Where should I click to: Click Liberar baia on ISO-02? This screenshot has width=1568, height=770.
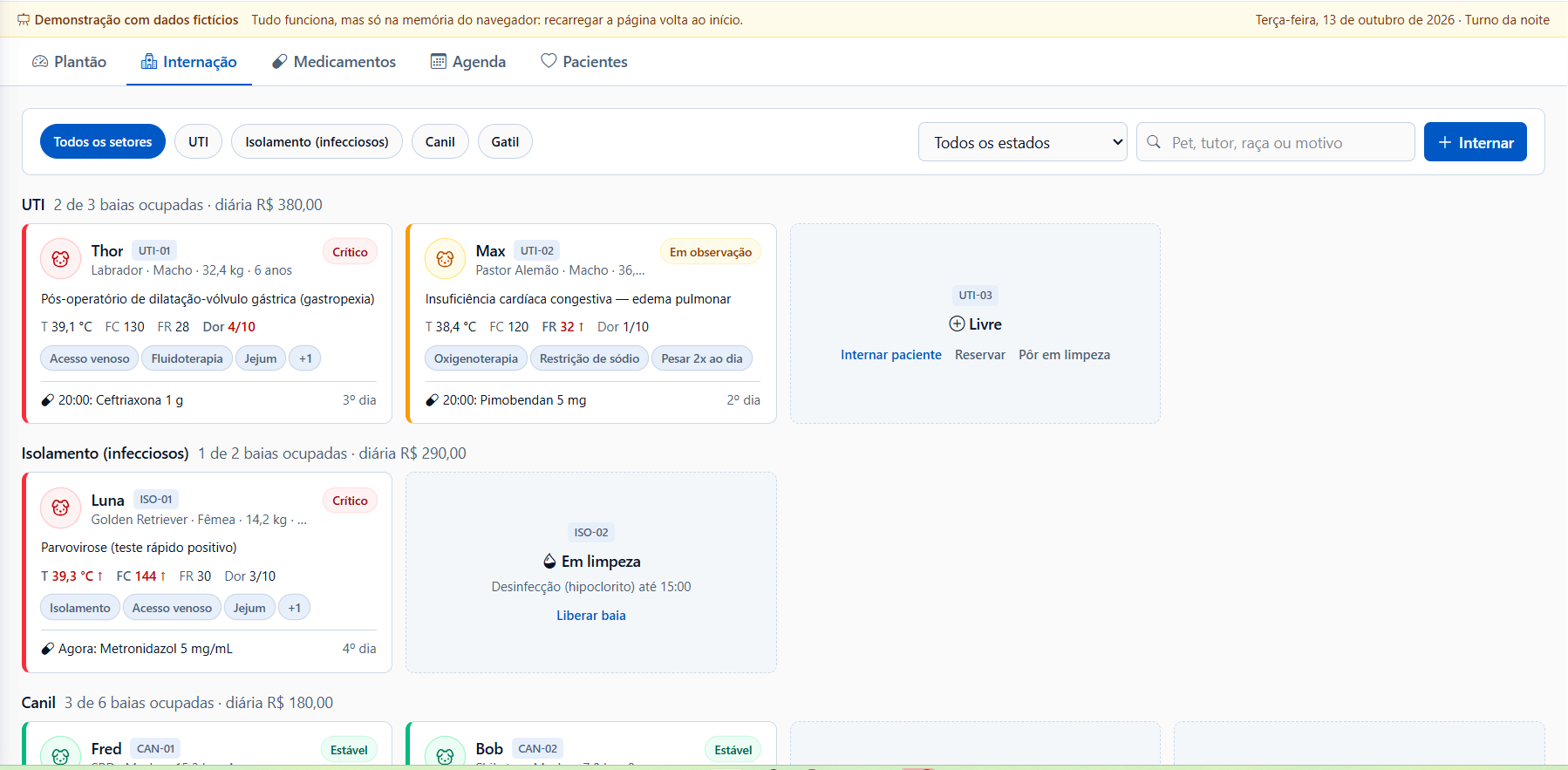pos(591,616)
